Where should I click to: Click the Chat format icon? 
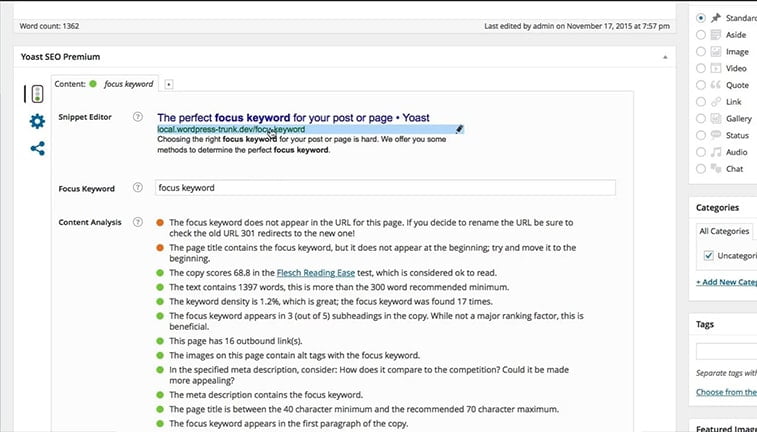click(x=715, y=168)
